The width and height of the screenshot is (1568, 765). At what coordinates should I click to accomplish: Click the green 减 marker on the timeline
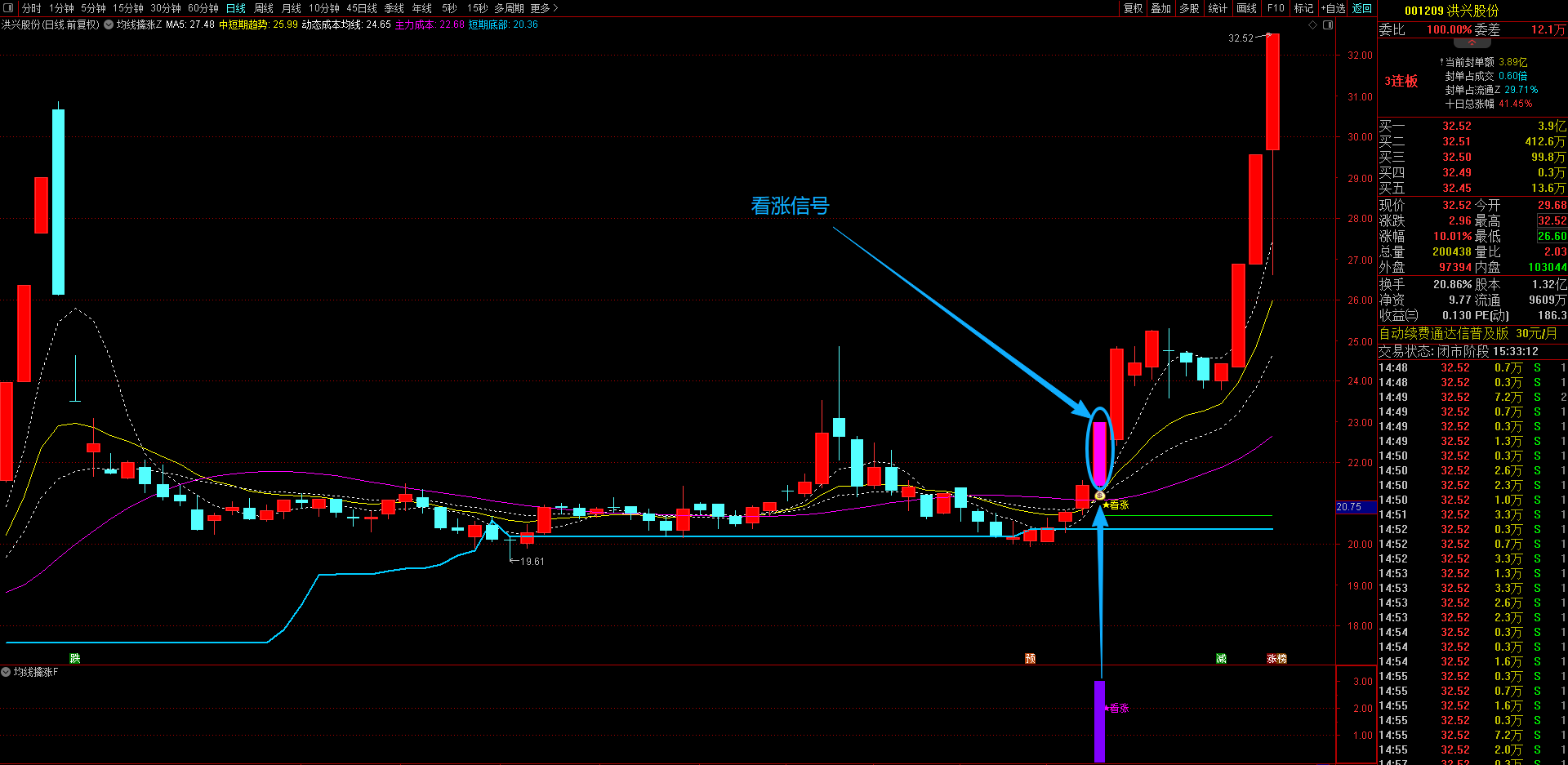tap(1221, 658)
